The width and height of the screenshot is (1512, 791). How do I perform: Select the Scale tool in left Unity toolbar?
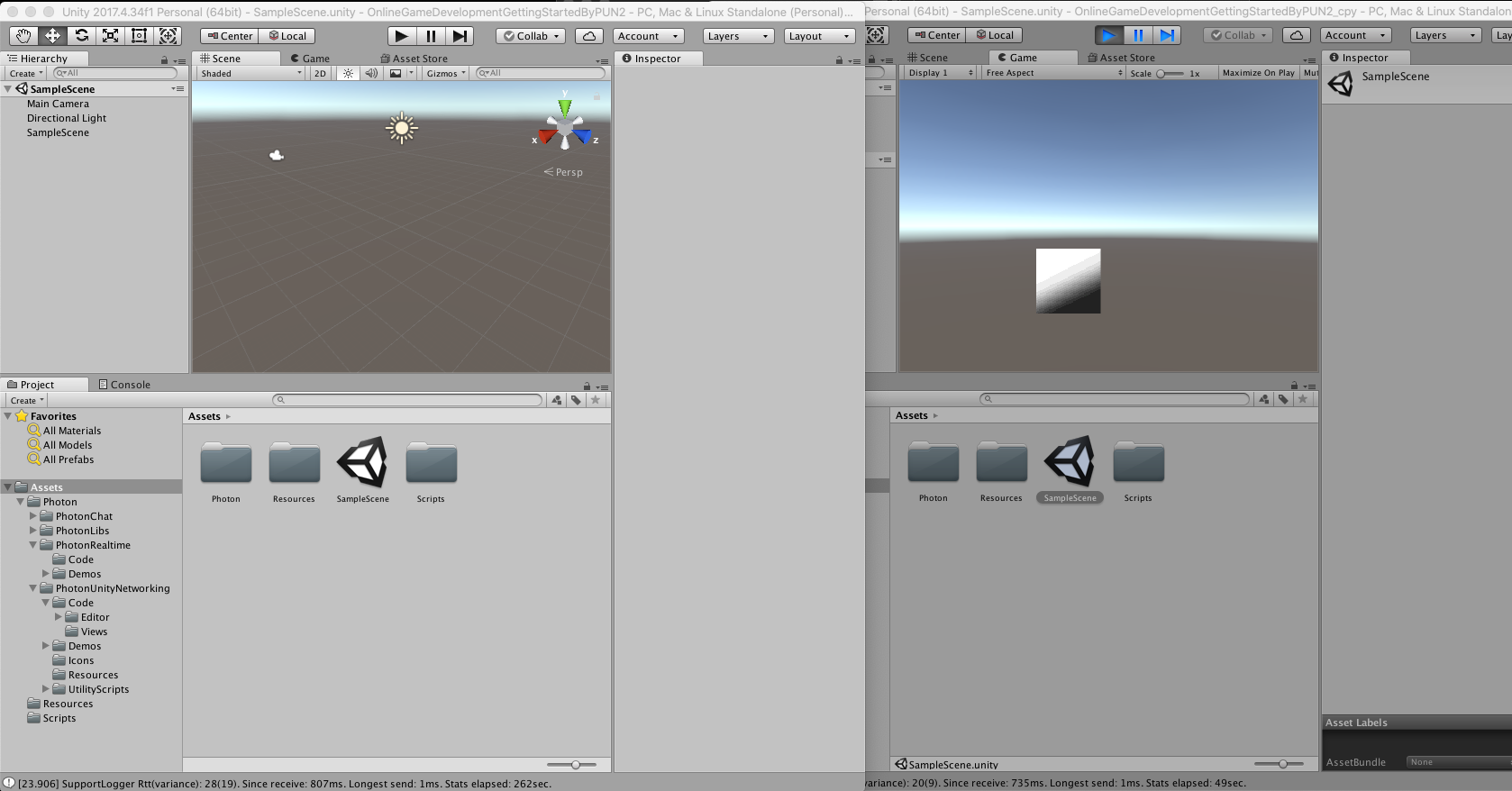pos(110,36)
